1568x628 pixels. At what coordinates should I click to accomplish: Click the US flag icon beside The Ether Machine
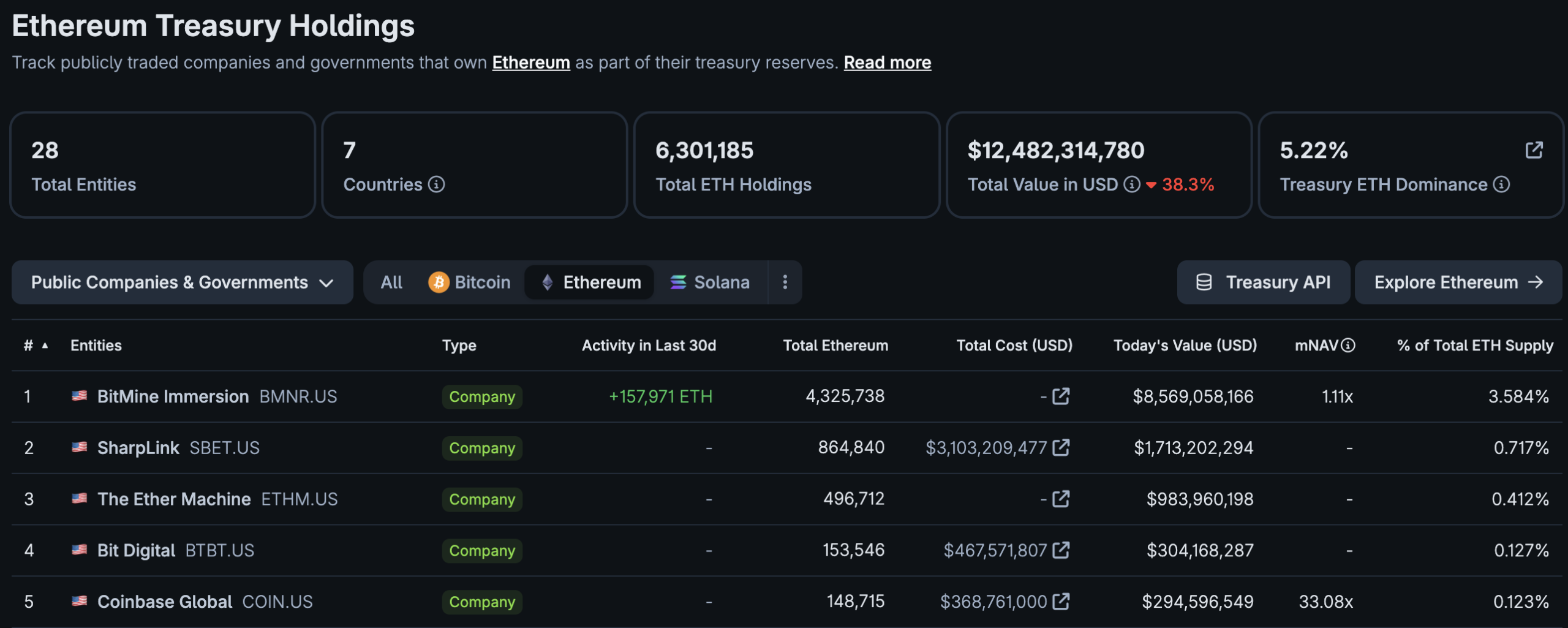(x=79, y=499)
